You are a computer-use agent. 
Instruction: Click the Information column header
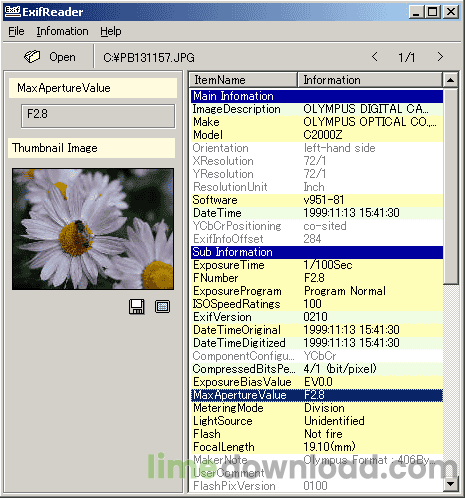(370, 80)
